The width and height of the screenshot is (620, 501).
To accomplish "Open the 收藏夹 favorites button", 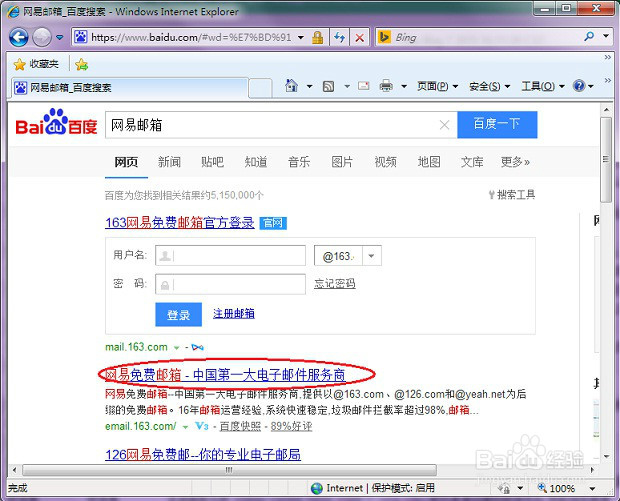I will 36,64.
